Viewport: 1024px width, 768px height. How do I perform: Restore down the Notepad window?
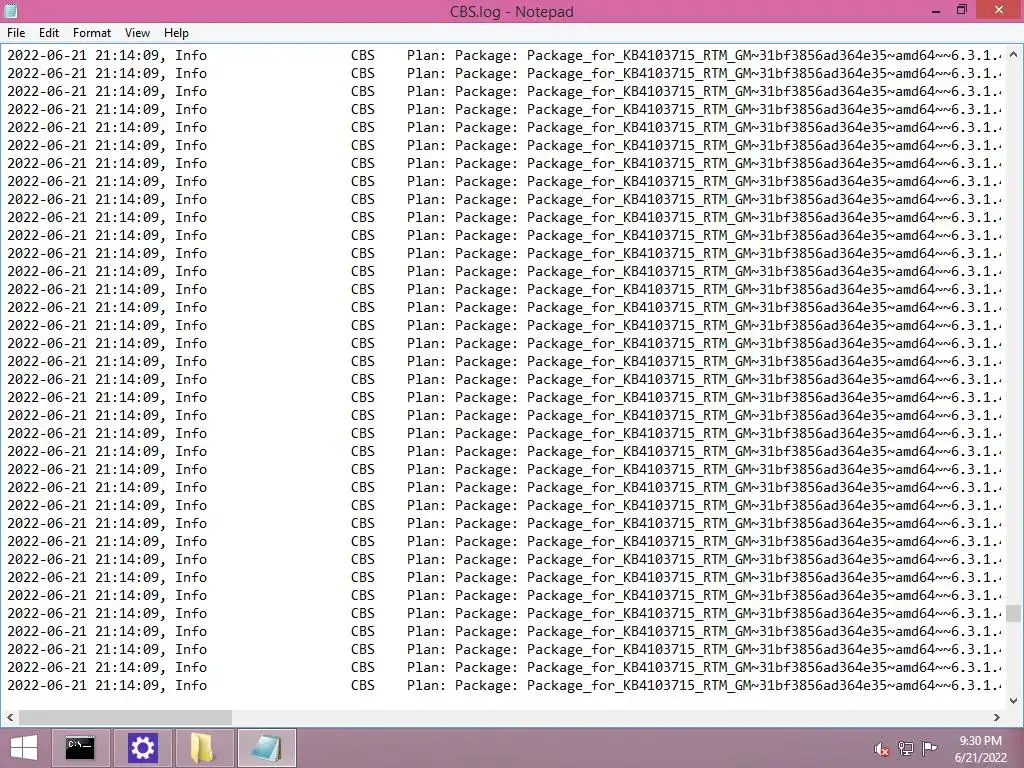point(961,10)
